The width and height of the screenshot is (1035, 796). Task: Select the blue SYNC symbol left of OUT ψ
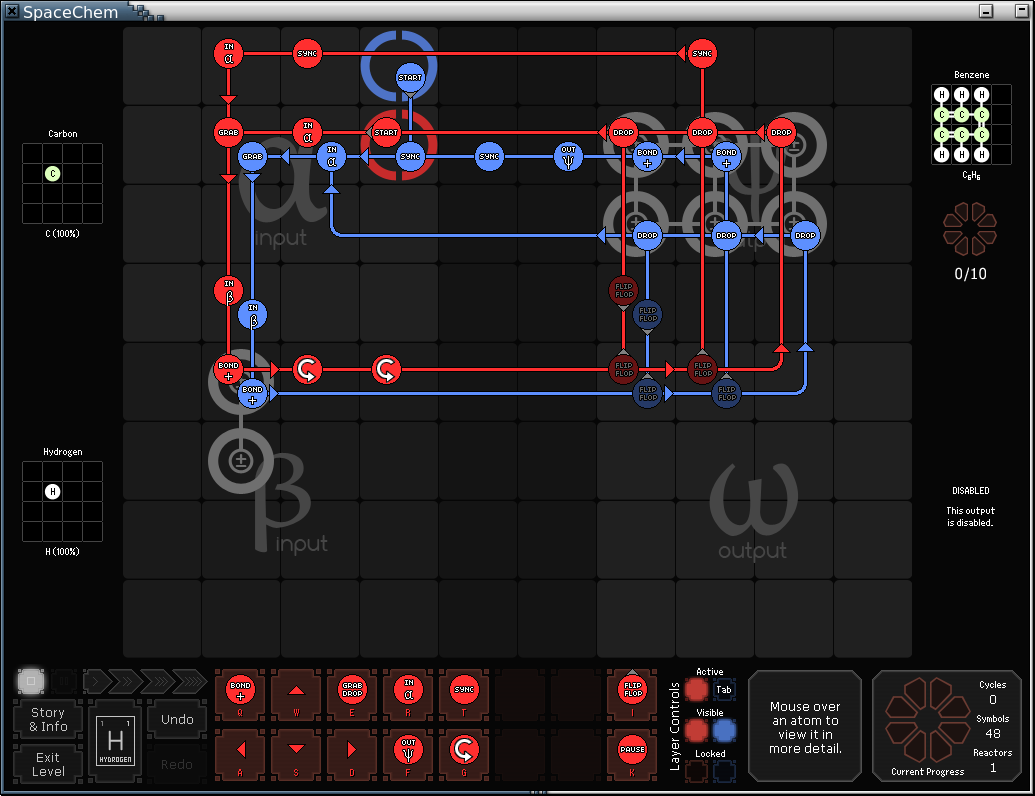tap(489, 157)
